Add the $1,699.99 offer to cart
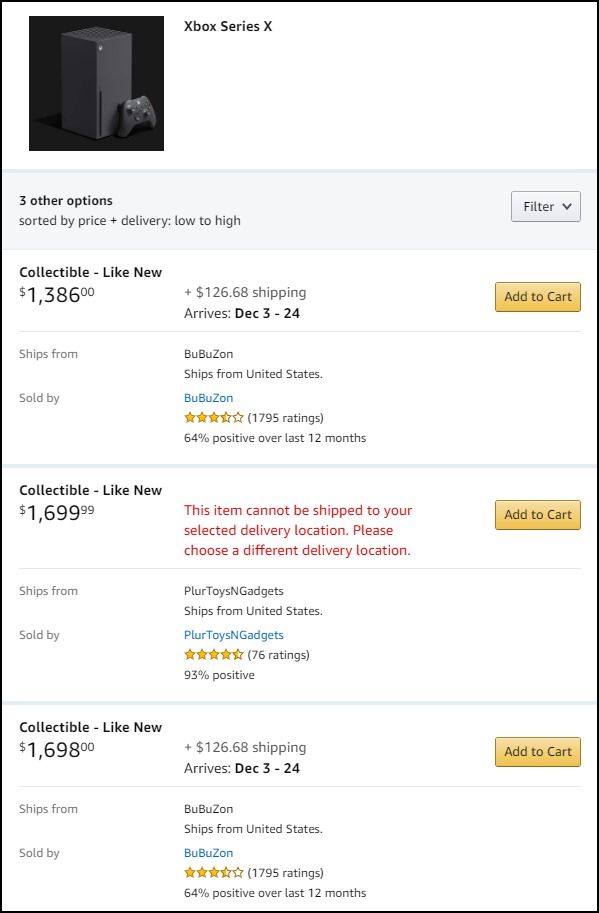The width and height of the screenshot is (599, 913). pos(537,514)
